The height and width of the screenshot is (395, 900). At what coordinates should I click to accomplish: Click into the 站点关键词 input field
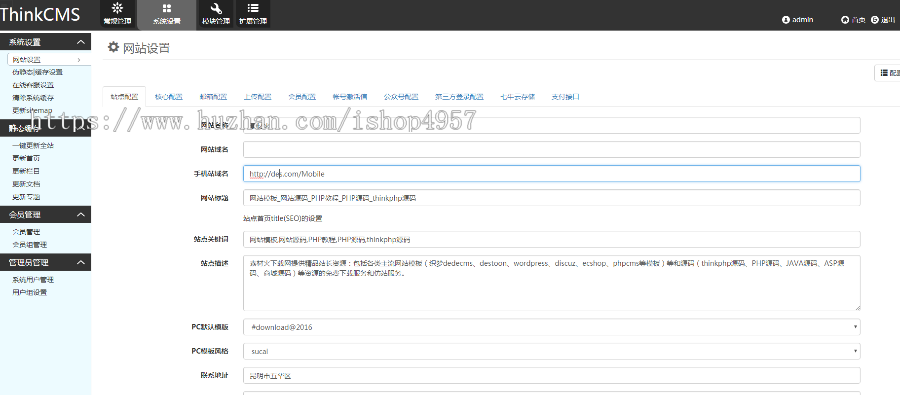click(552, 239)
